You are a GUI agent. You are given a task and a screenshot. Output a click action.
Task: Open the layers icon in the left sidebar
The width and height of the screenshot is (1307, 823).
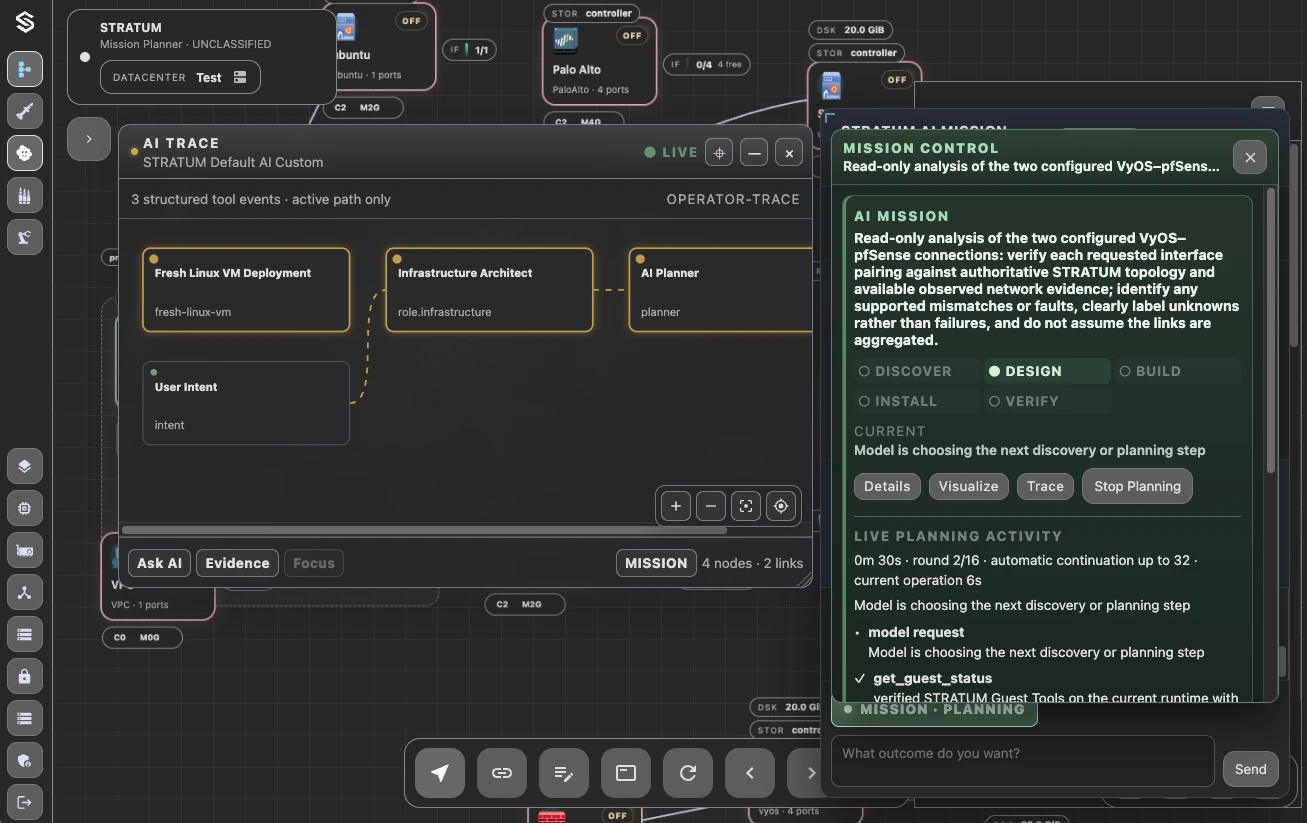coord(25,466)
